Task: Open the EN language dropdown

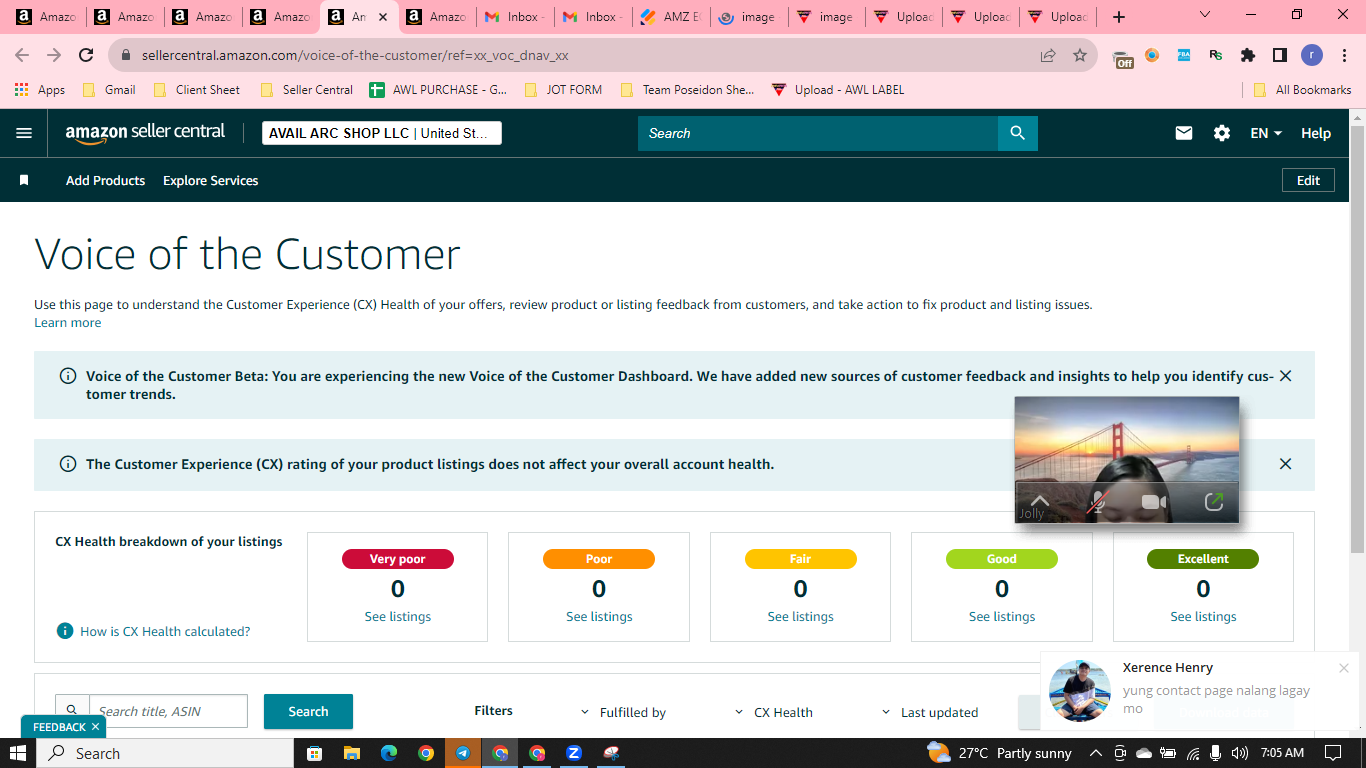Action: point(1266,133)
